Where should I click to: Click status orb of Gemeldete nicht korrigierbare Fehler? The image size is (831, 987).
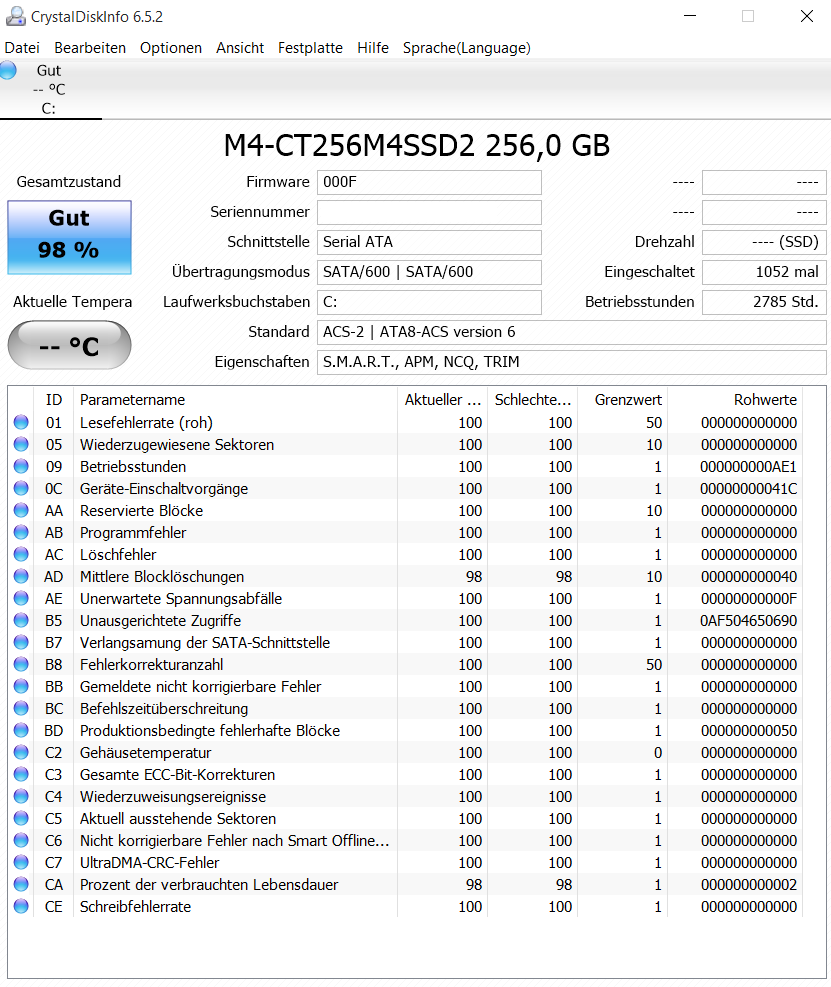(21, 686)
